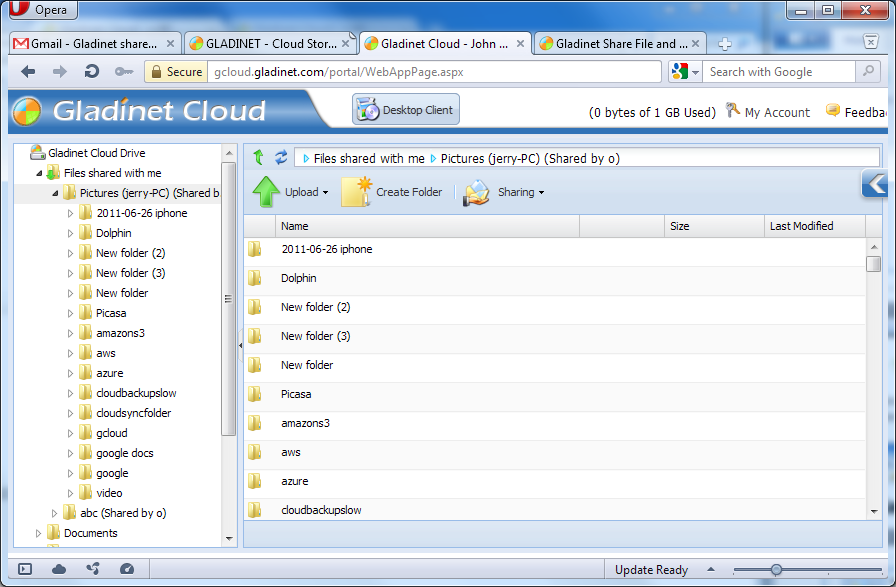Screen dimensions: 896x587
Task: Click the Search with Google field
Action: click(778, 72)
